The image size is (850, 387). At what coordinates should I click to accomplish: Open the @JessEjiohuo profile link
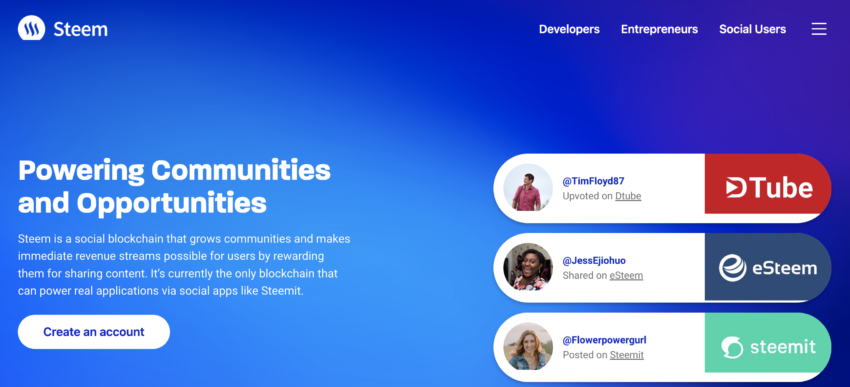(x=594, y=261)
